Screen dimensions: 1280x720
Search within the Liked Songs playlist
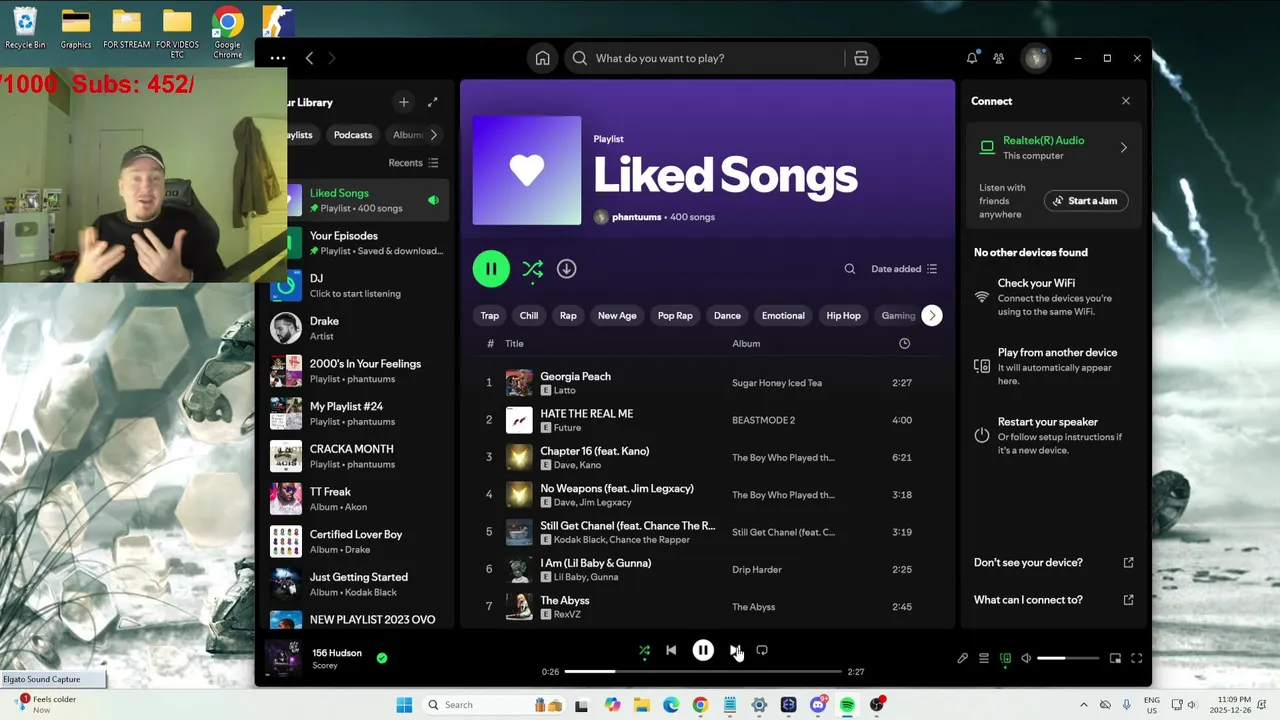850,269
